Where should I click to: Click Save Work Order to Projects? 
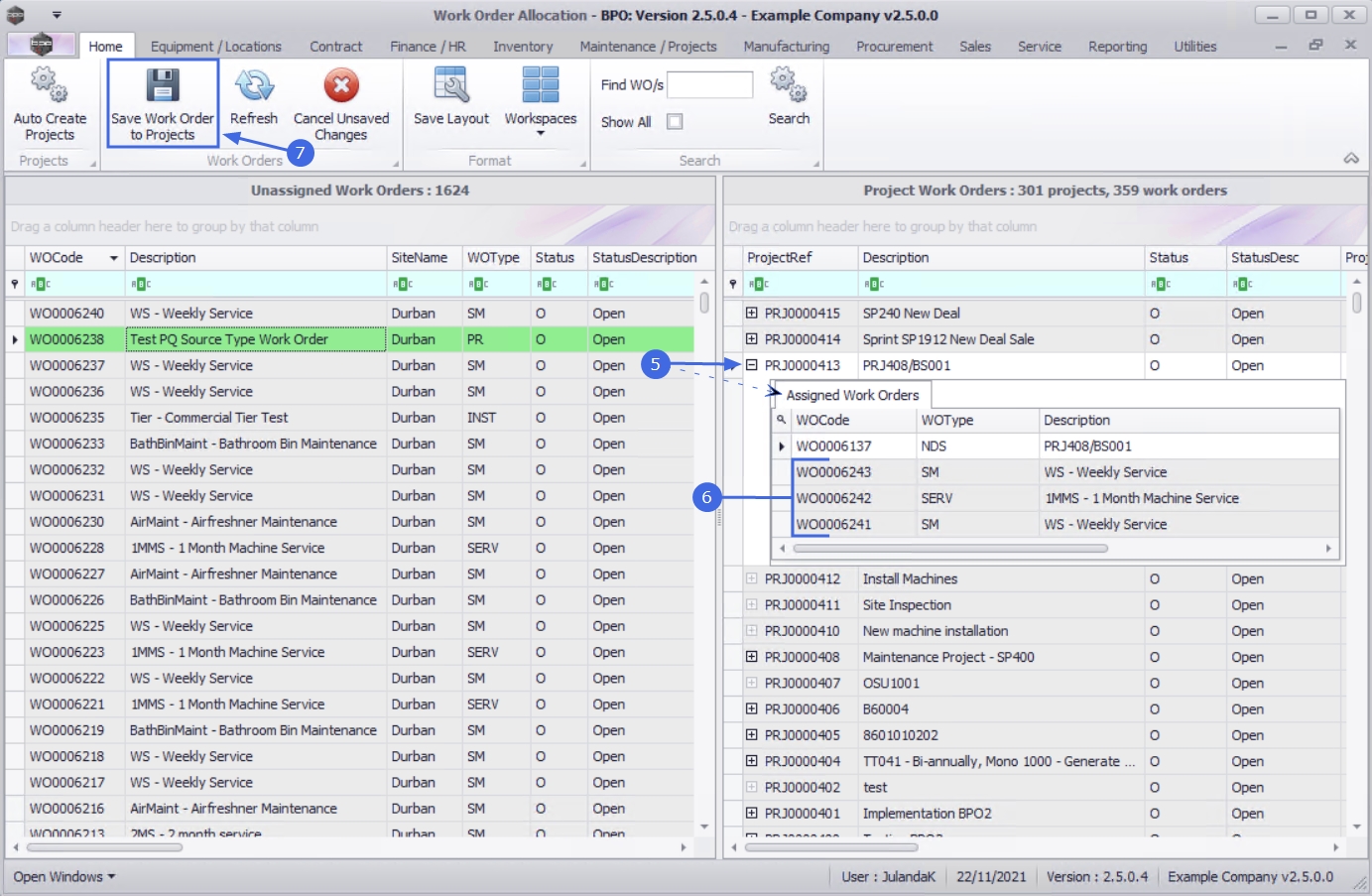(163, 103)
